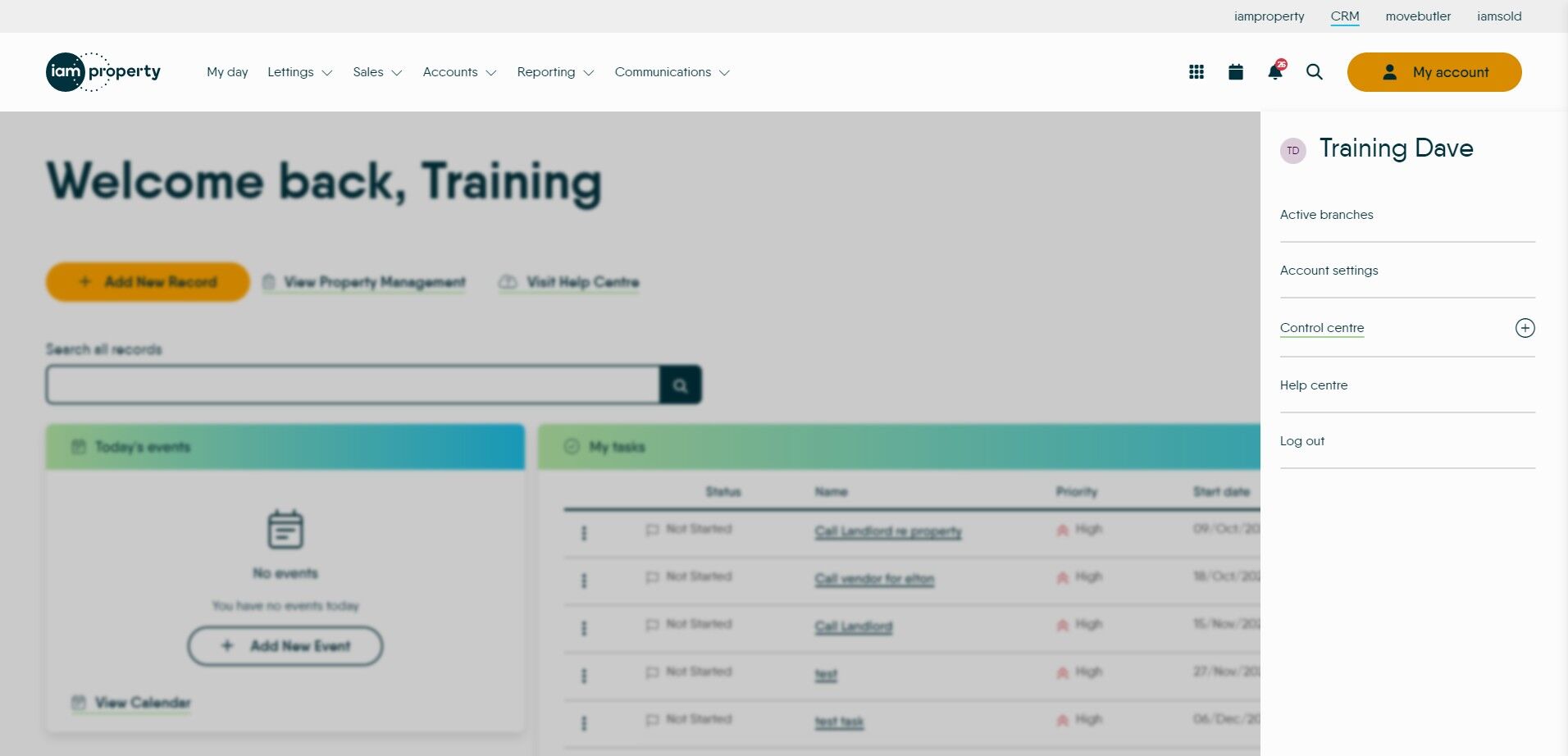This screenshot has height=756, width=1568.
Task: Open the calendar icon in the header
Action: click(x=1236, y=72)
